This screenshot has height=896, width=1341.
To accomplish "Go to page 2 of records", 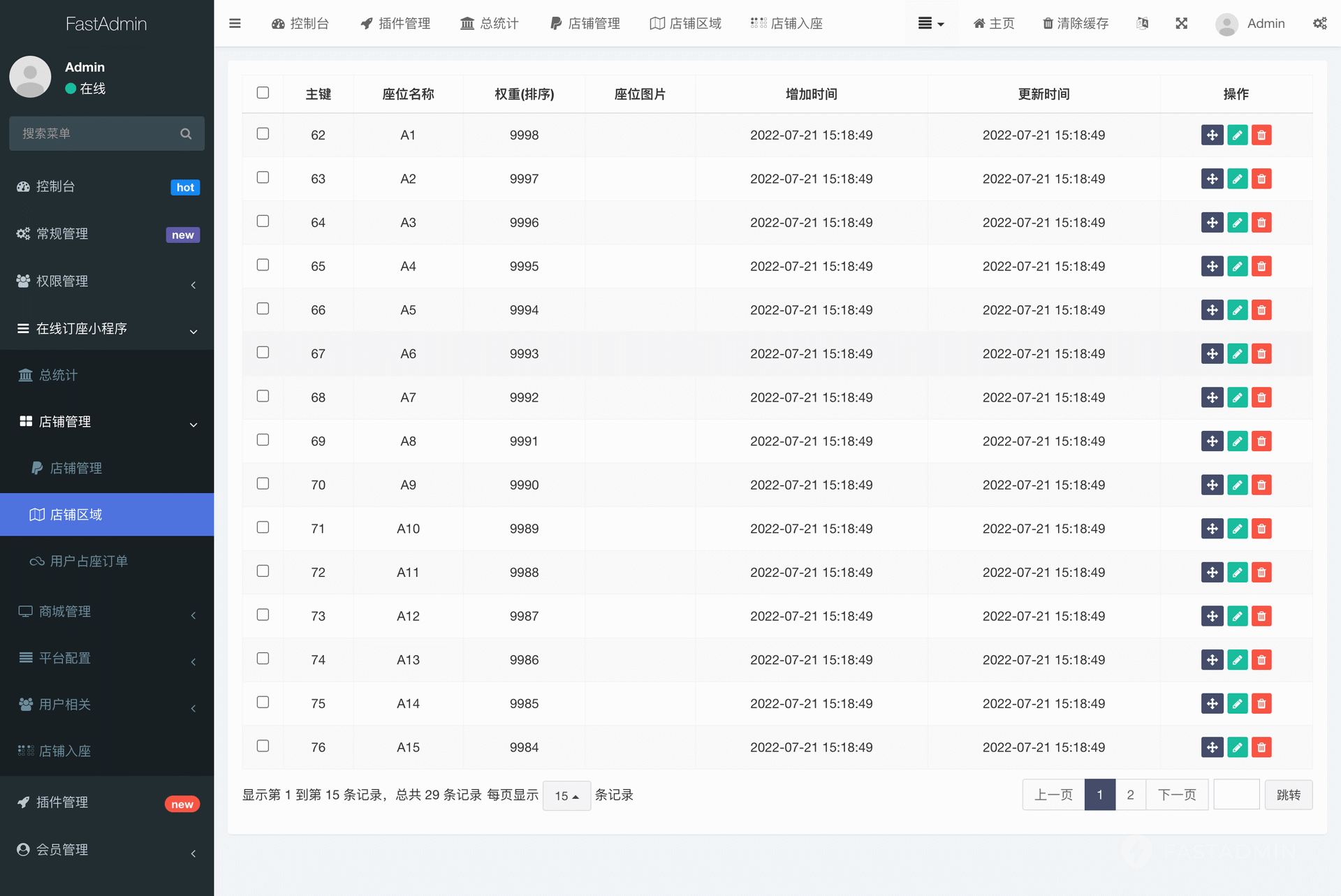I will click(1130, 795).
